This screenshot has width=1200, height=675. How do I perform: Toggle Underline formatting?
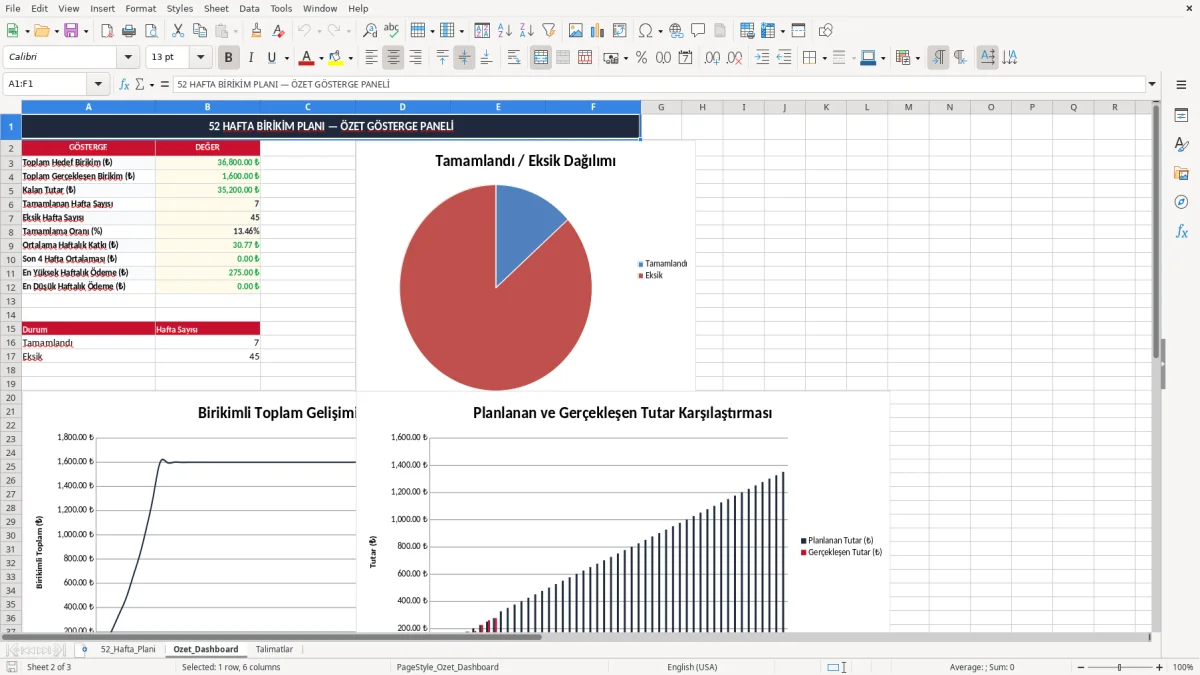(x=271, y=58)
